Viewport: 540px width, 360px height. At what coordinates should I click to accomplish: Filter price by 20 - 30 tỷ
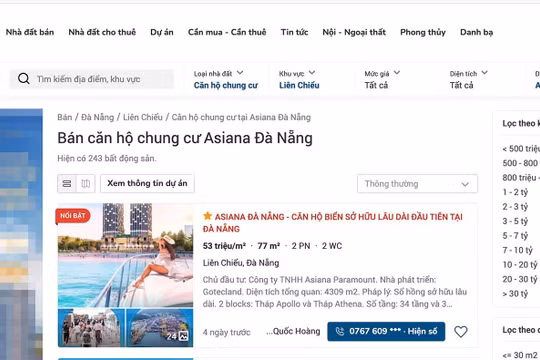520,279
